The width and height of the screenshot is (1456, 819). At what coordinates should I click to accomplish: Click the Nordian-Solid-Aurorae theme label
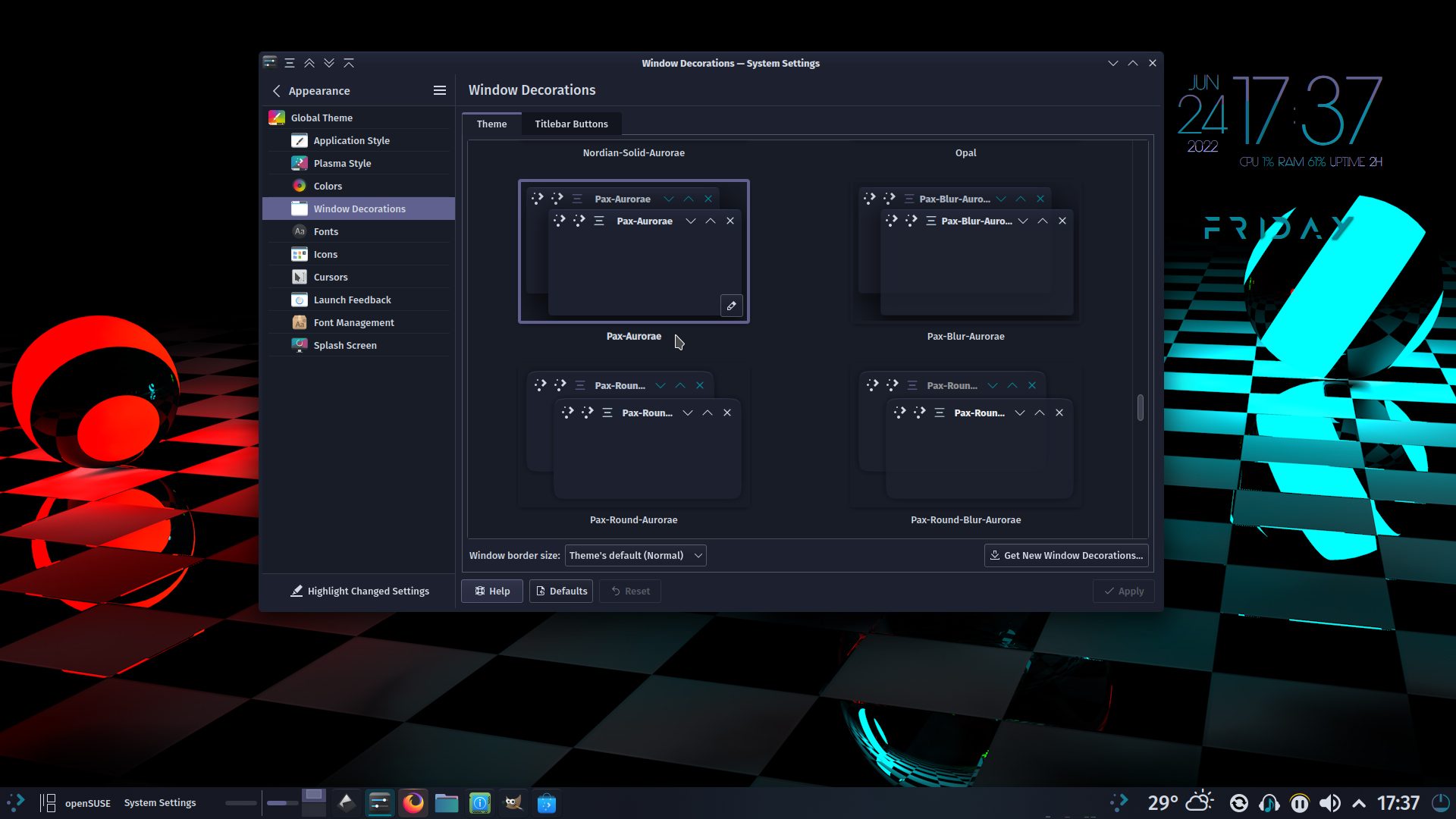633,152
